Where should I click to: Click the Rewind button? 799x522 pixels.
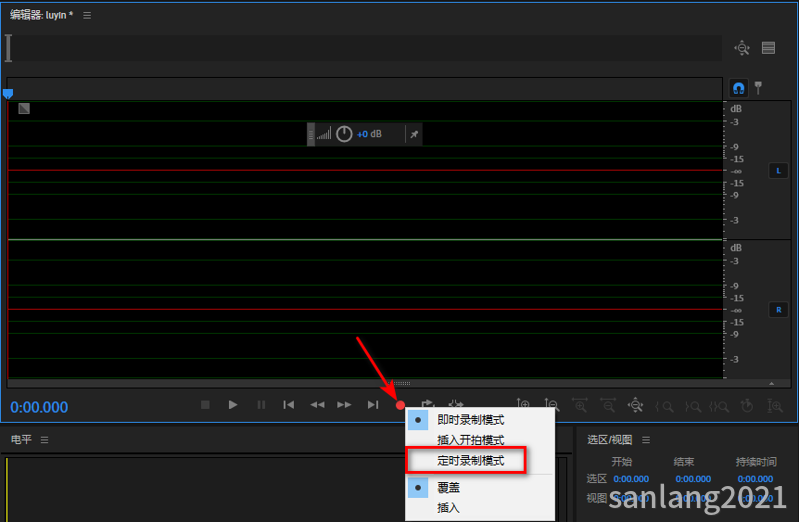pyautogui.click(x=317, y=405)
